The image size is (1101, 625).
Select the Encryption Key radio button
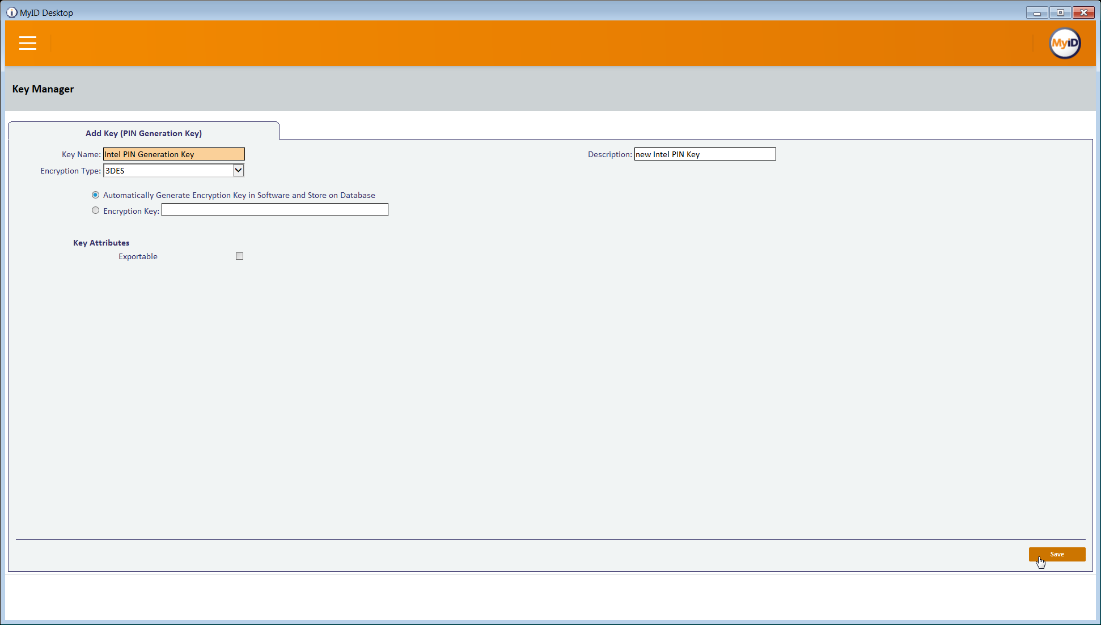pyautogui.click(x=95, y=211)
